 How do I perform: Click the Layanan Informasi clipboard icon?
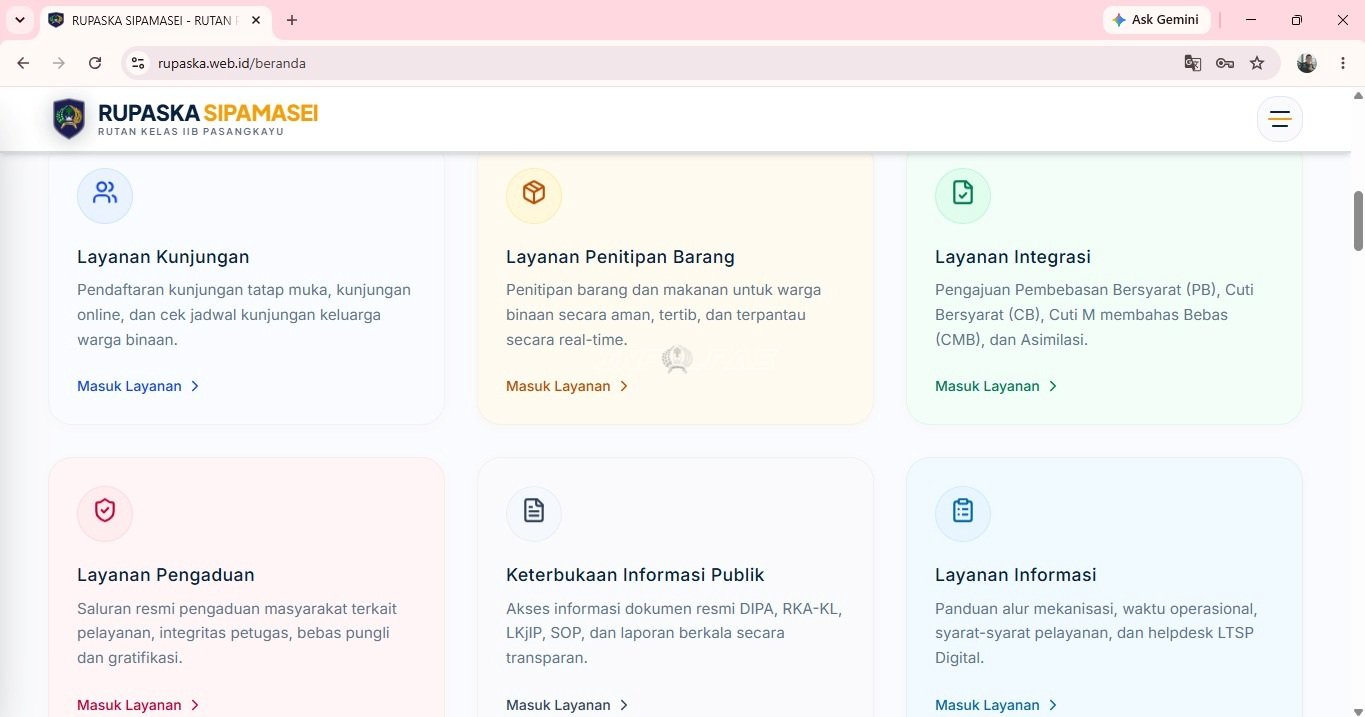[x=963, y=512]
